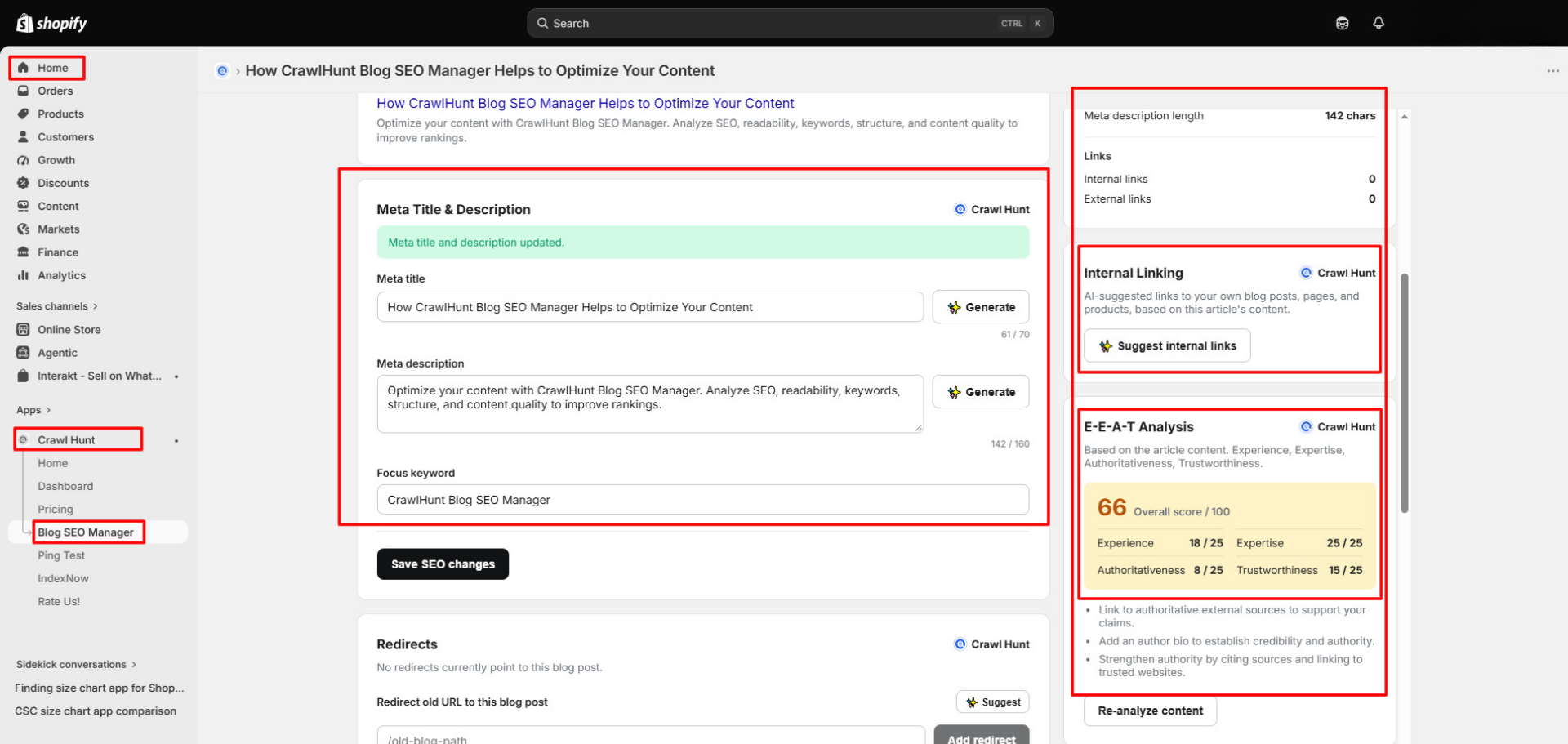Click the Growth icon in sidebar

(x=23, y=160)
